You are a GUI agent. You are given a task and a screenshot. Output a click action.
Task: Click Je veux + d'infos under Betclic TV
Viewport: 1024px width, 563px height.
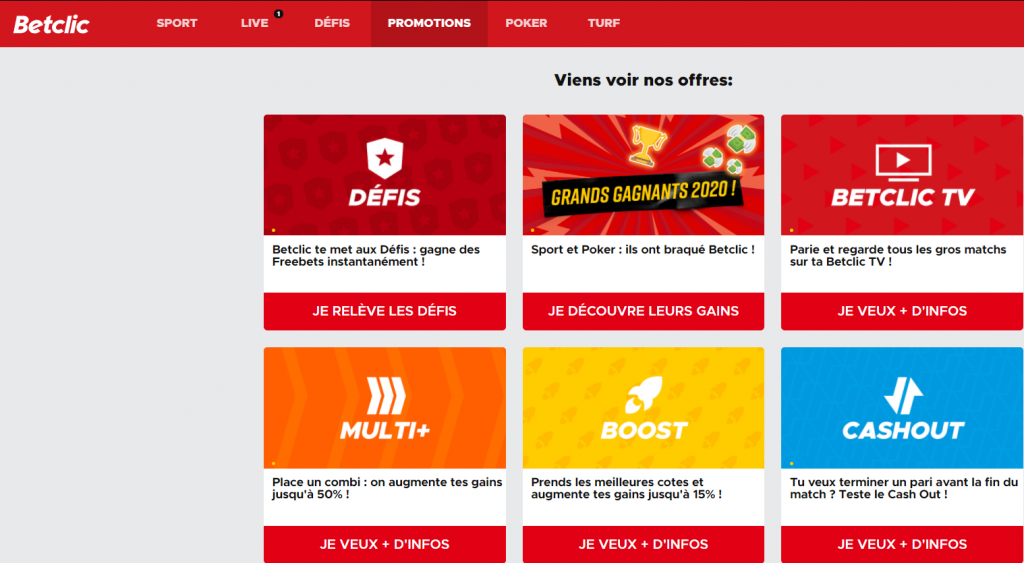pyautogui.click(x=903, y=312)
